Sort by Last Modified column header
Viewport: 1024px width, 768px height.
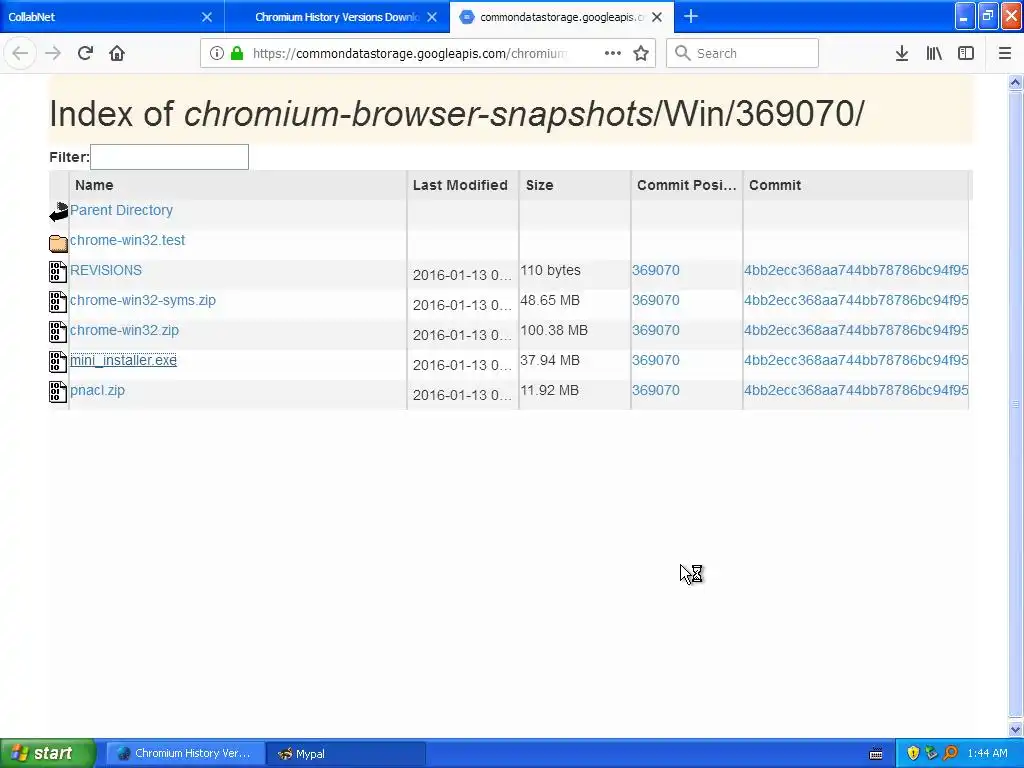[462, 185]
